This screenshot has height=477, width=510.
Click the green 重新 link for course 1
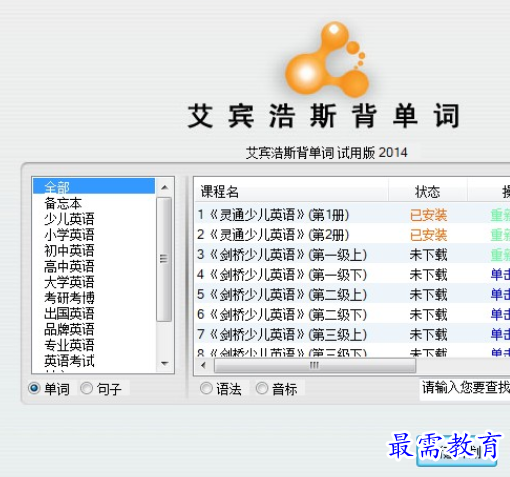click(x=500, y=215)
